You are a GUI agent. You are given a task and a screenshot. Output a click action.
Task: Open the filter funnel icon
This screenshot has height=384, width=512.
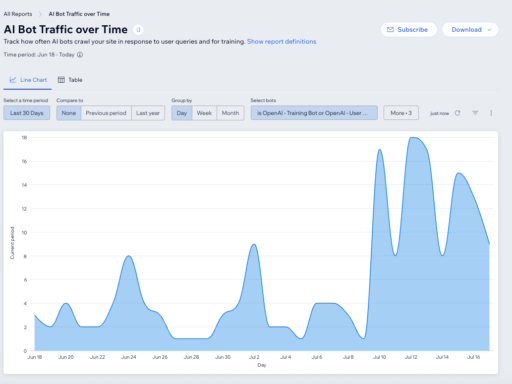tap(475, 113)
